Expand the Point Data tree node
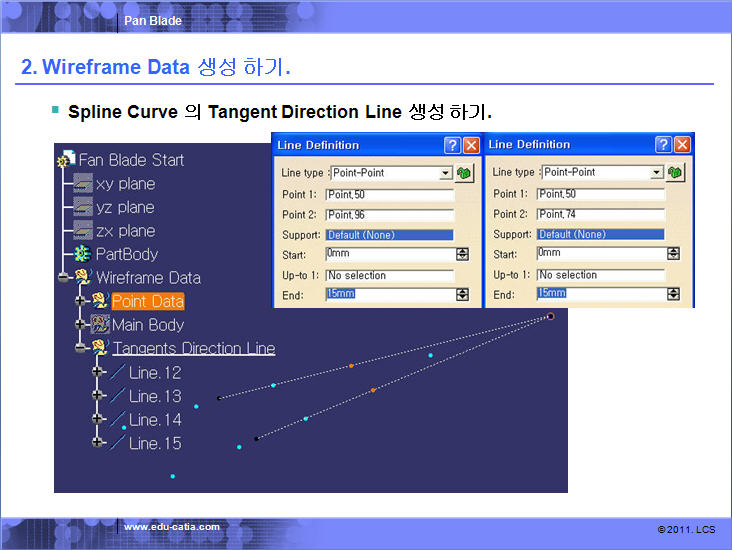The height and width of the screenshot is (550, 732). [81, 301]
